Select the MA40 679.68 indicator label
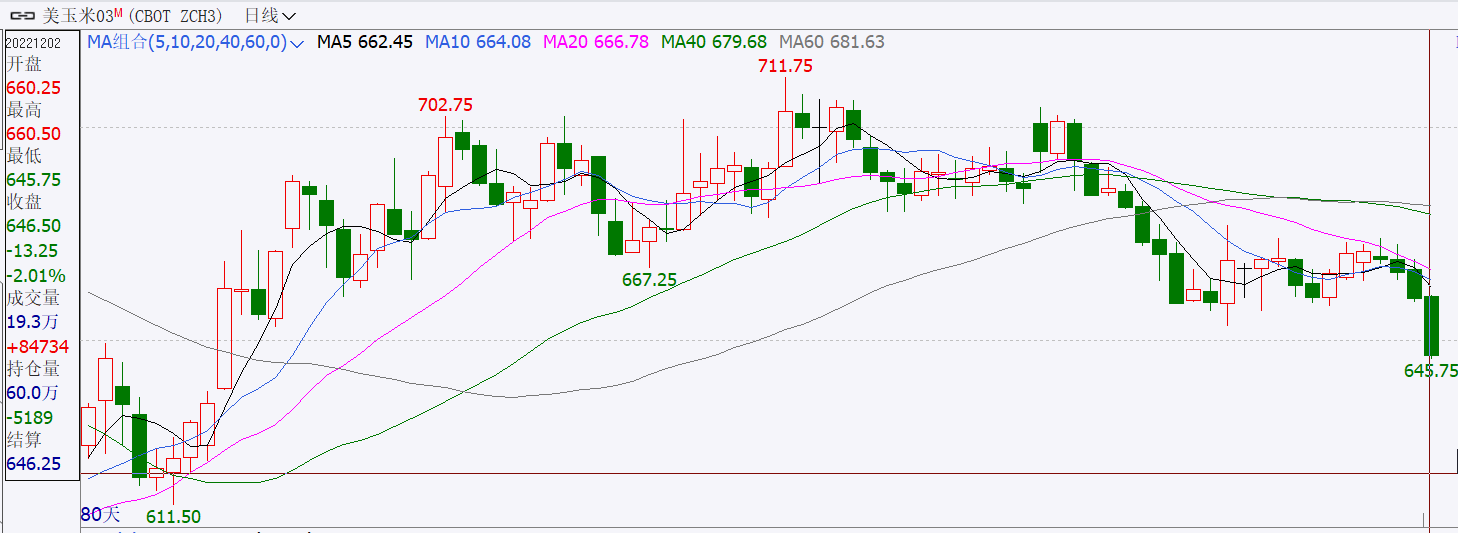This screenshot has height=533, width=1458. 714,42
